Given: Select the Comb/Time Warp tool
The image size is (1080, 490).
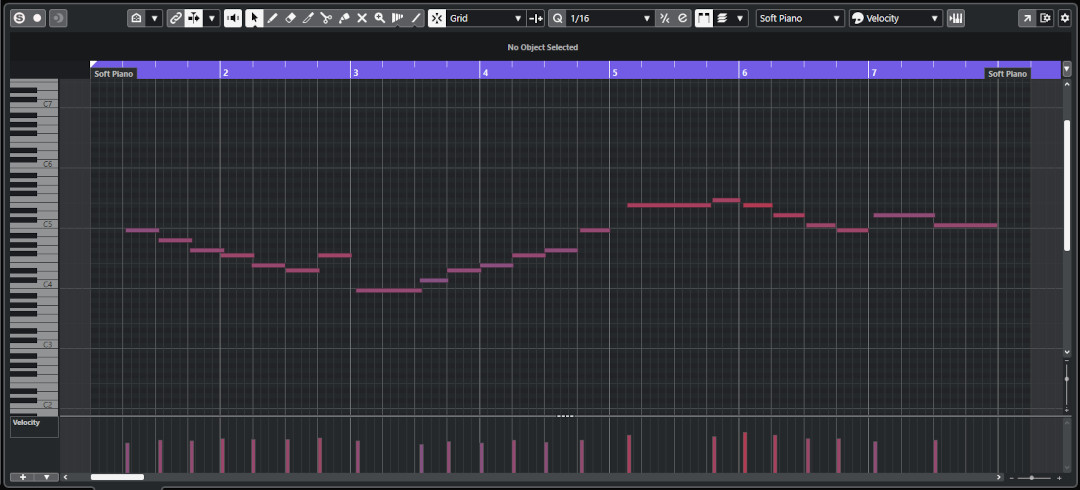Looking at the screenshot, I should [397, 19].
